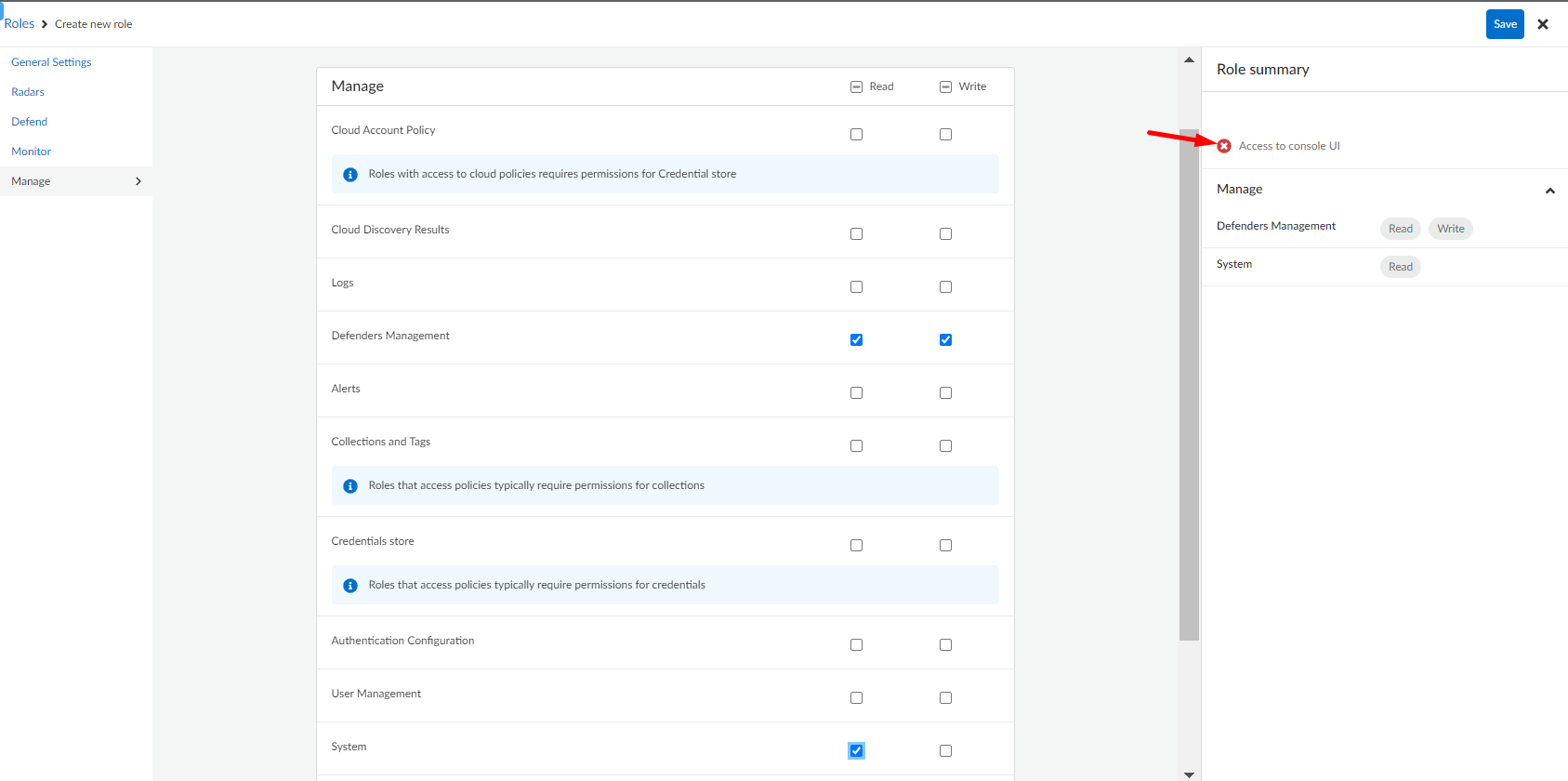Click Read tag for System summary
Screen dimensions: 1568x781
[x=1401, y=267]
